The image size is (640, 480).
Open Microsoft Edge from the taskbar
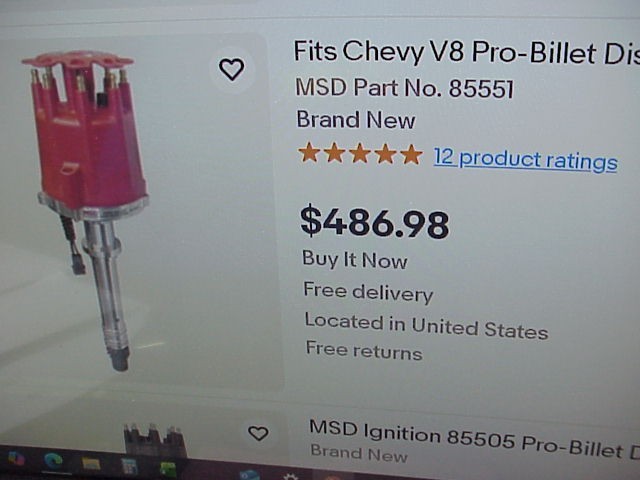click(53, 461)
